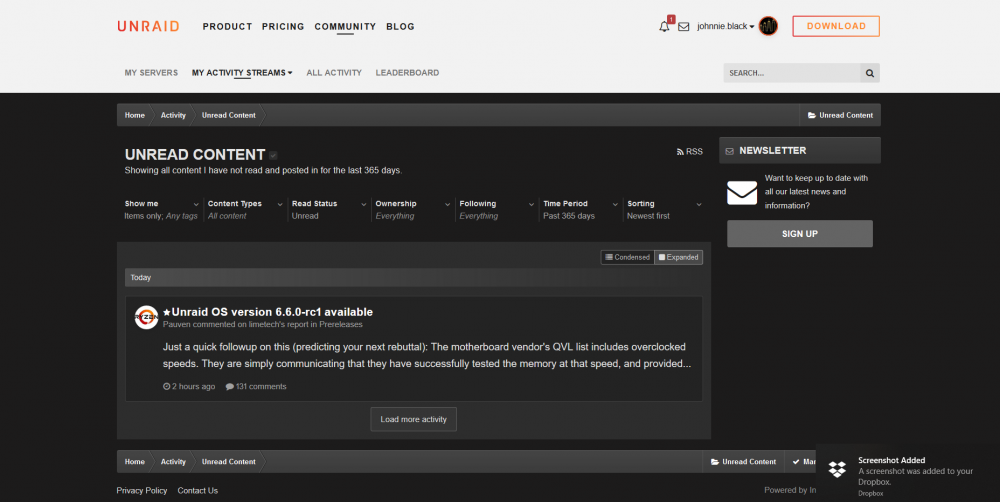Open Unraid OS version 6.6.0-rc1 available
Image resolution: width=1000 pixels, height=502 pixels.
272,312
